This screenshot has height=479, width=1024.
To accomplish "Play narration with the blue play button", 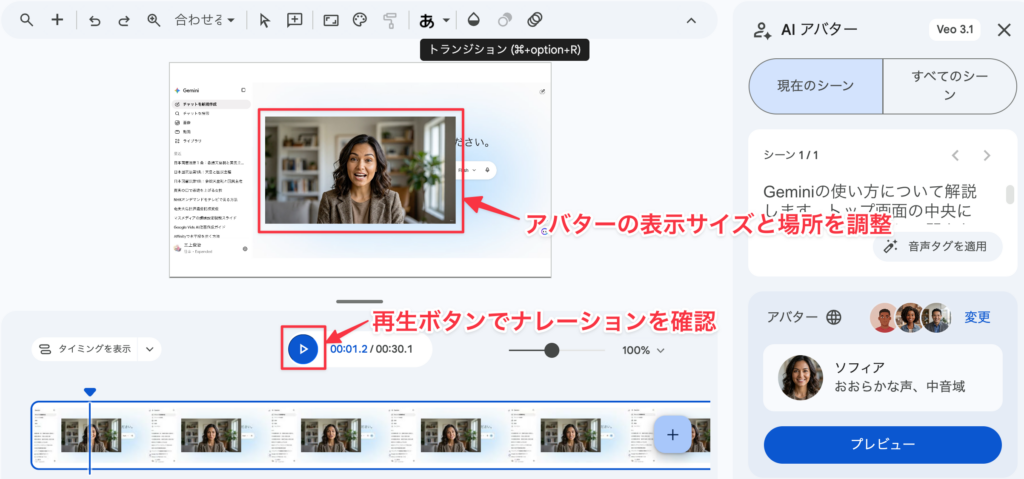I will coord(303,349).
